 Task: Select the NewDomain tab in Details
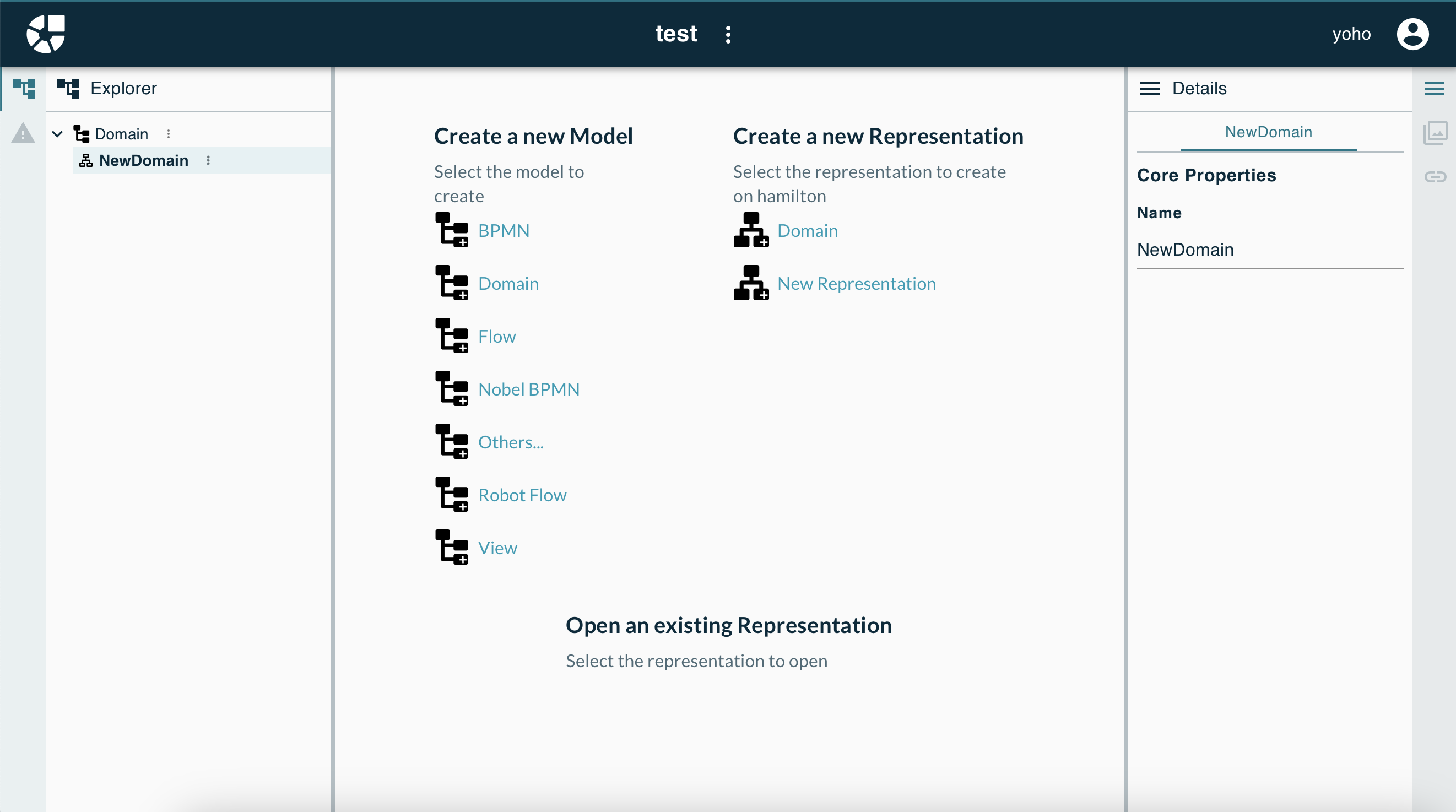tap(1269, 131)
